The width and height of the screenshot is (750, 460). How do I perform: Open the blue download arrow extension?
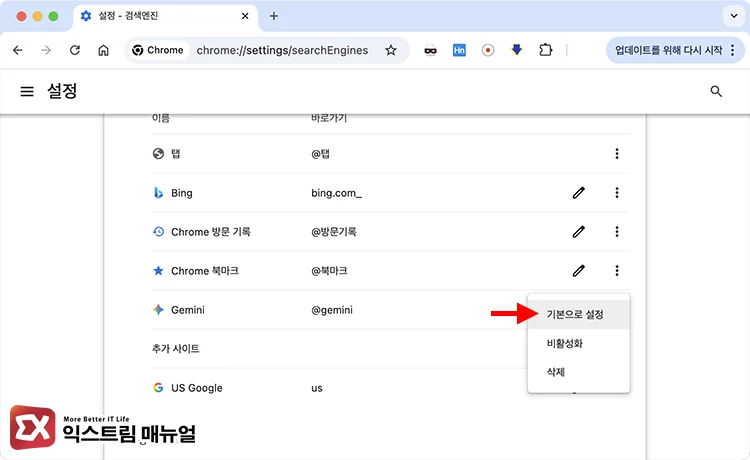(517, 50)
